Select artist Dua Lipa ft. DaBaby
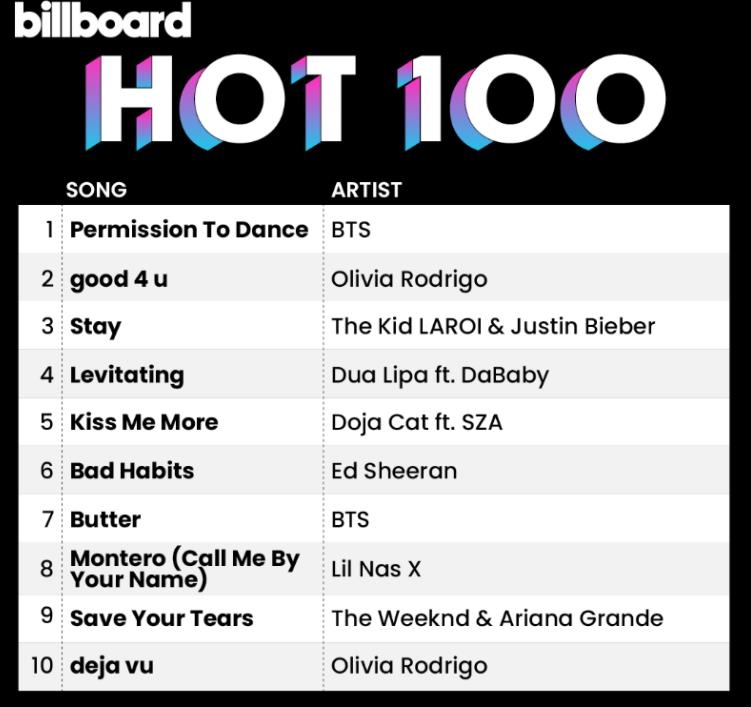The image size is (751, 707). click(x=440, y=375)
